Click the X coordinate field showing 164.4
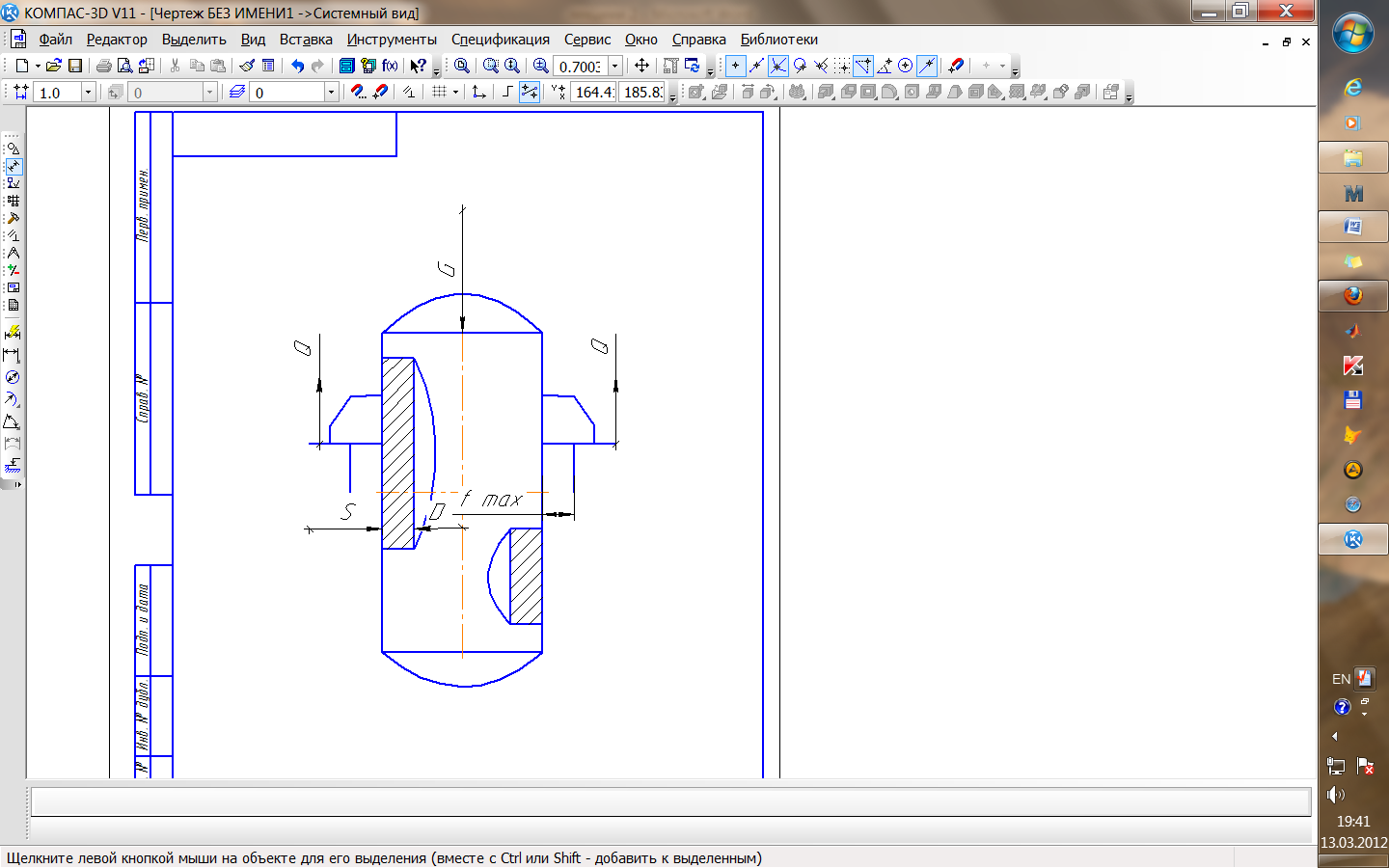This screenshot has width=1389, height=868. coord(593,93)
